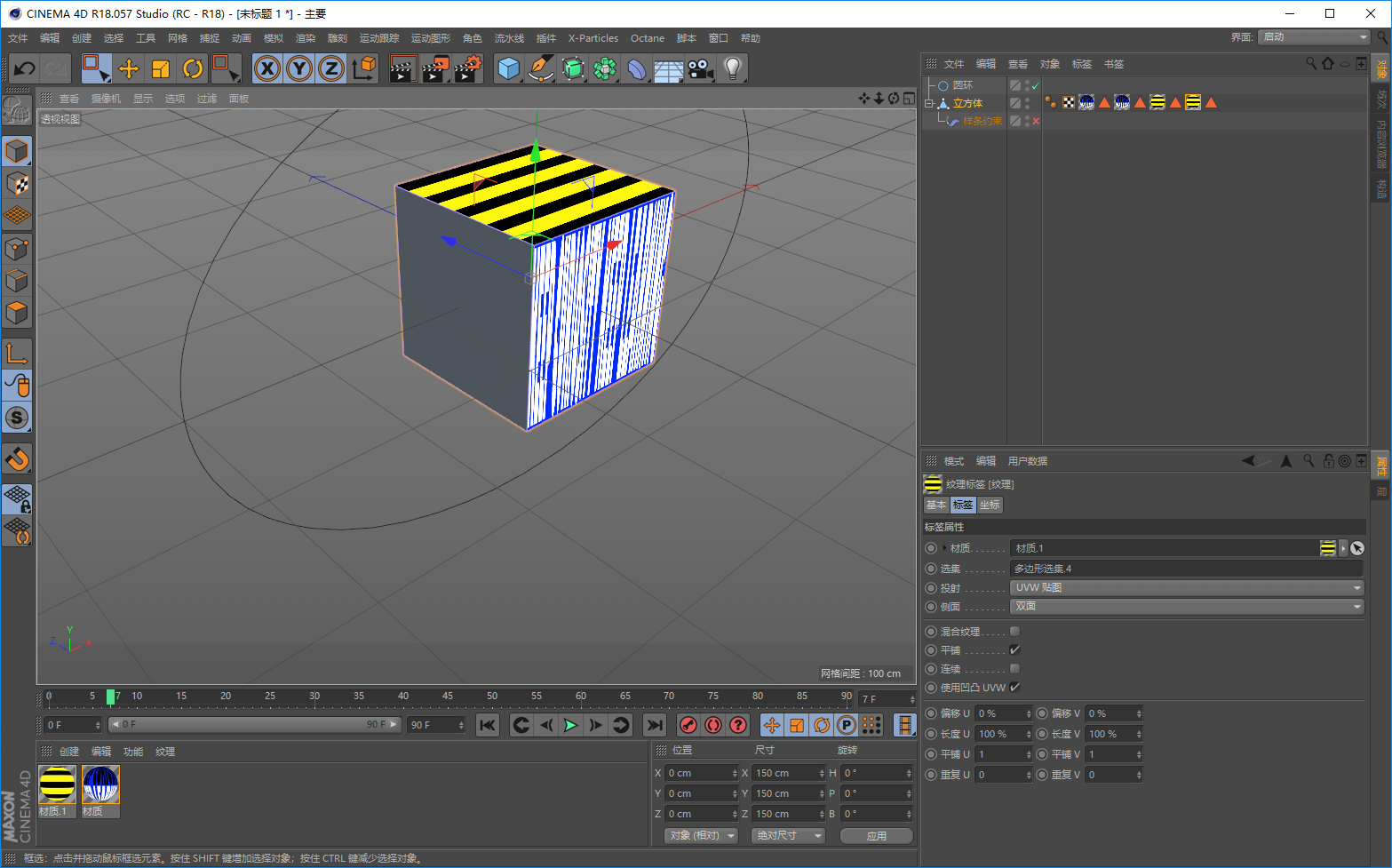Expand the 立方体 tree node
The width and height of the screenshot is (1392, 868).
pyautogui.click(x=929, y=103)
